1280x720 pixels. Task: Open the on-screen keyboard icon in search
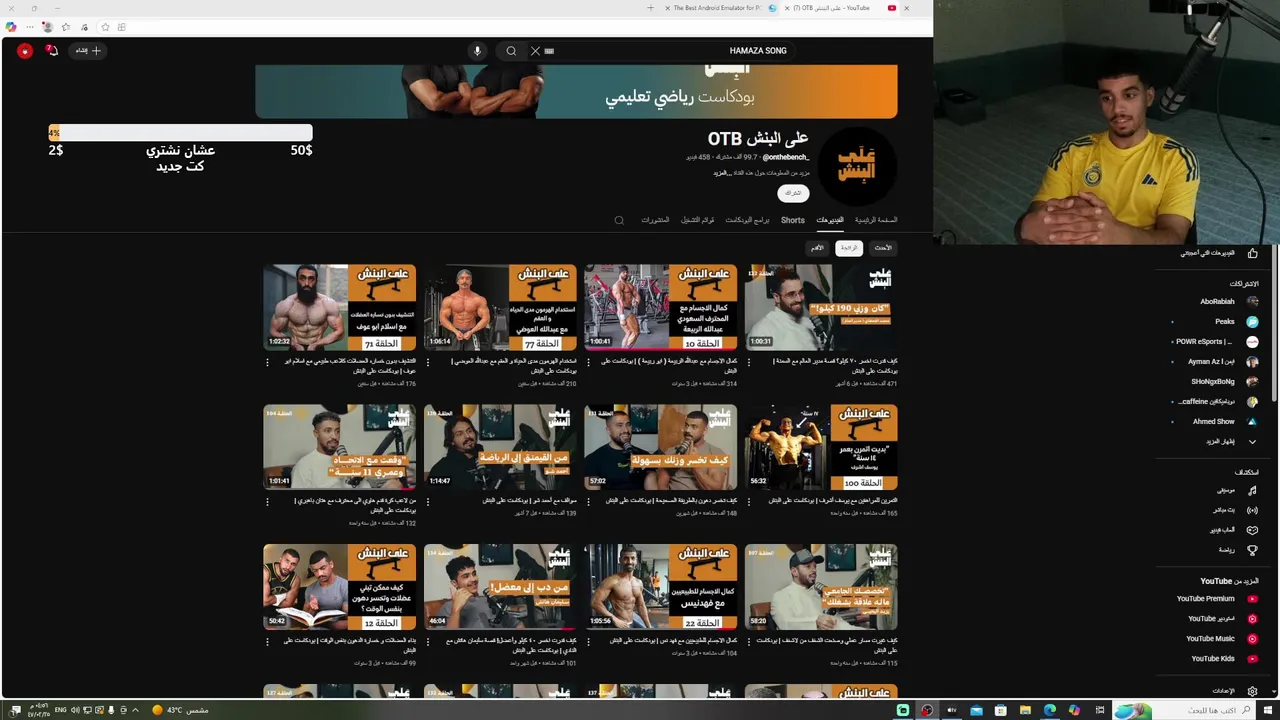point(549,51)
